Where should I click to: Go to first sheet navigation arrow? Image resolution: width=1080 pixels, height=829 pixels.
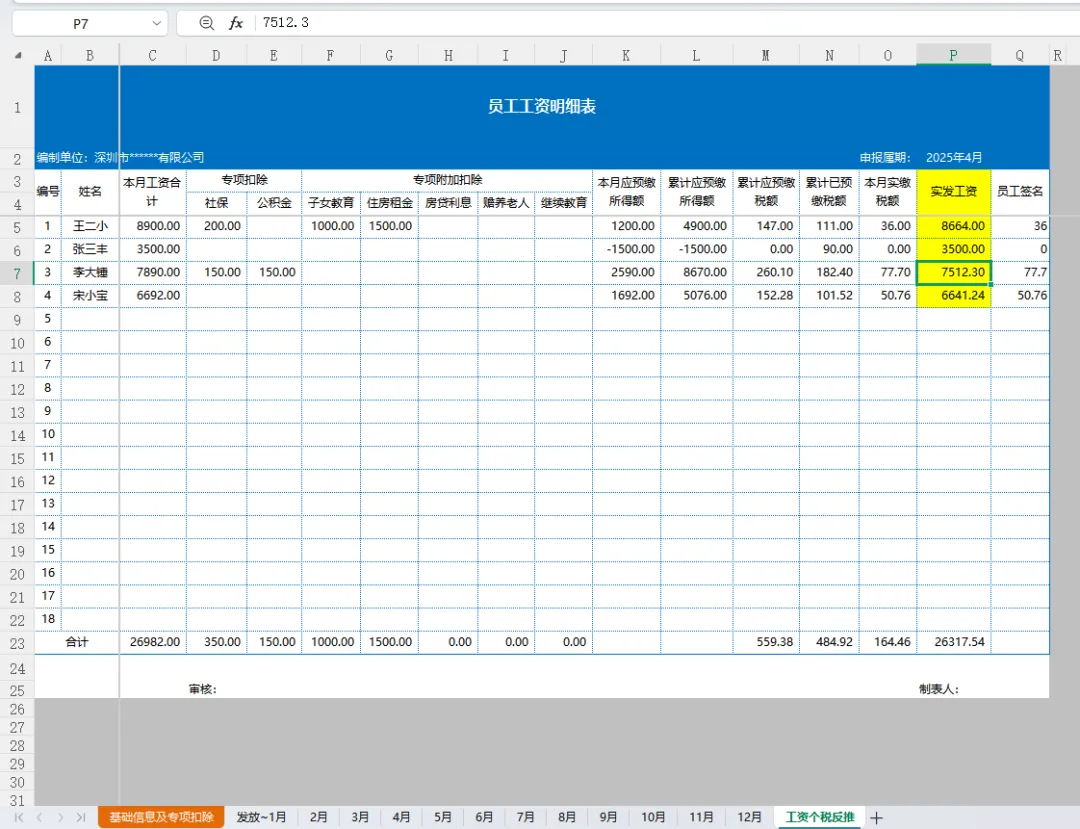(x=19, y=817)
